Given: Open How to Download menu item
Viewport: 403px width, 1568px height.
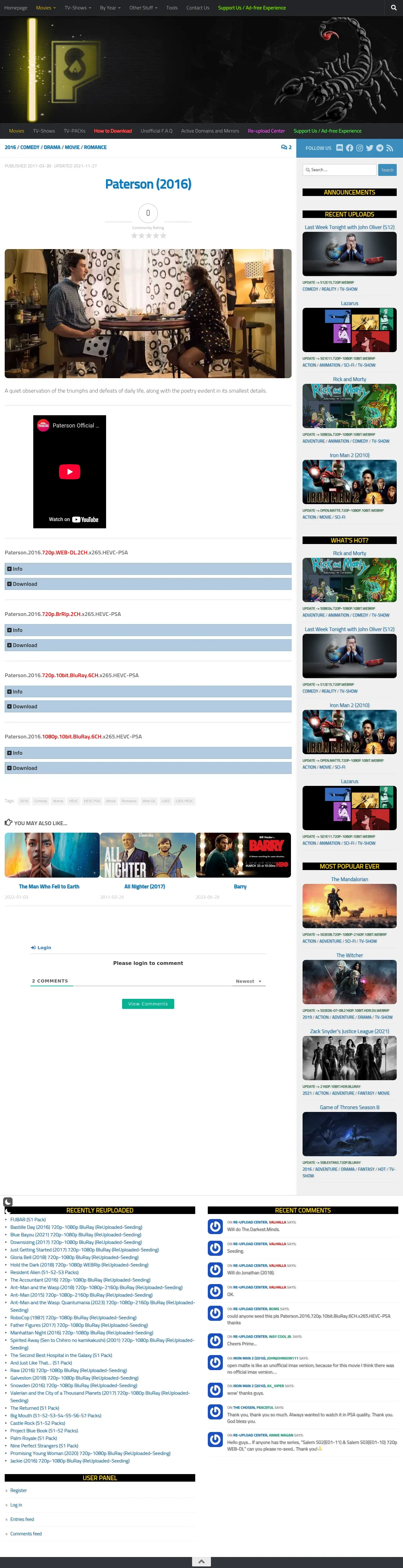Looking at the screenshot, I should coord(113,131).
